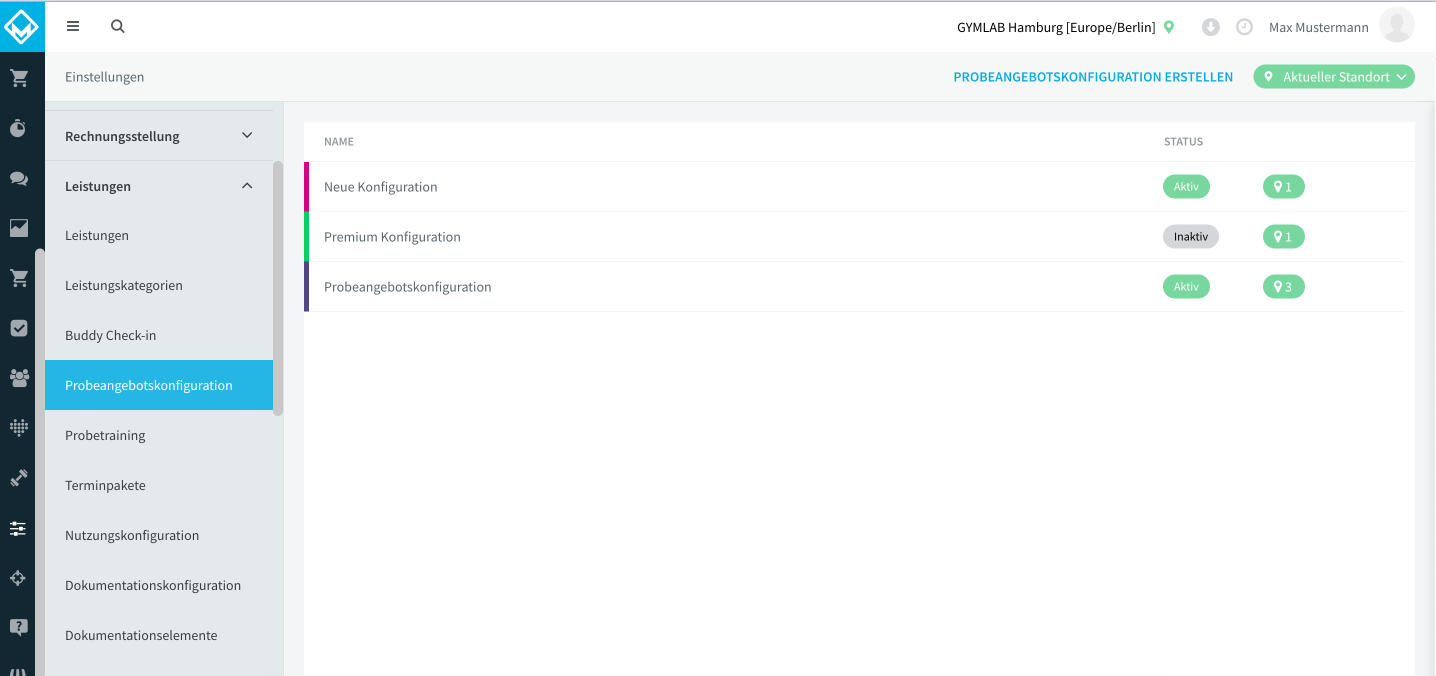This screenshot has width=1436, height=676.
Task: Open the Aktueller Standort dropdown
Action: (1334, 77)
